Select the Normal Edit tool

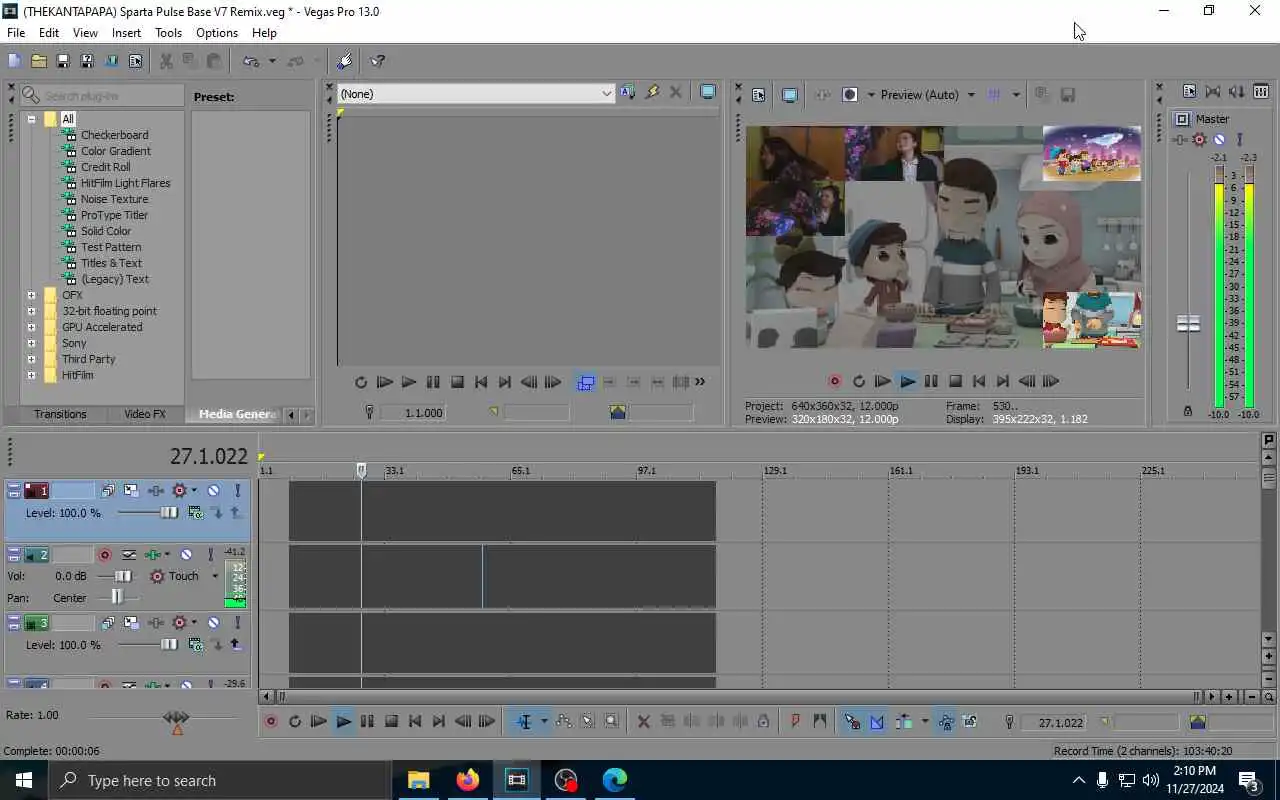523,721
